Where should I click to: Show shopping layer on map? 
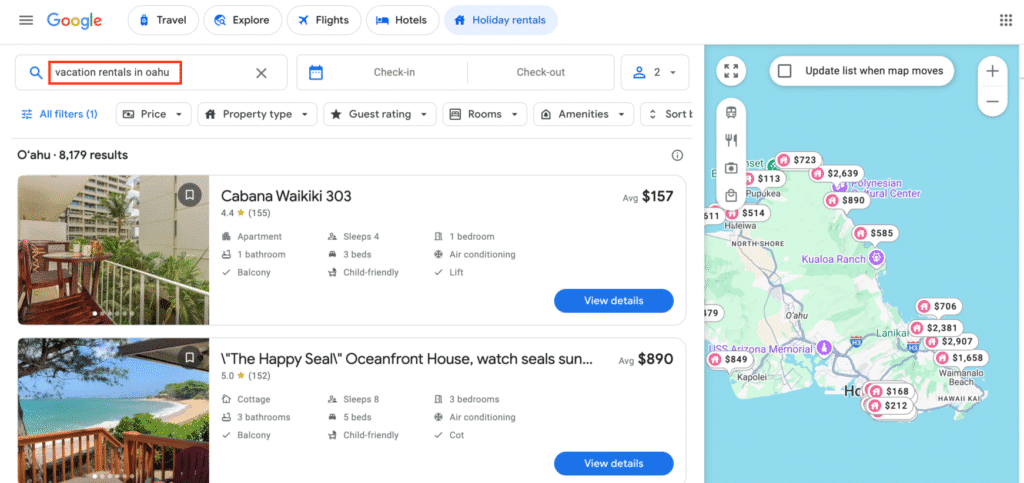coord(731,195)
